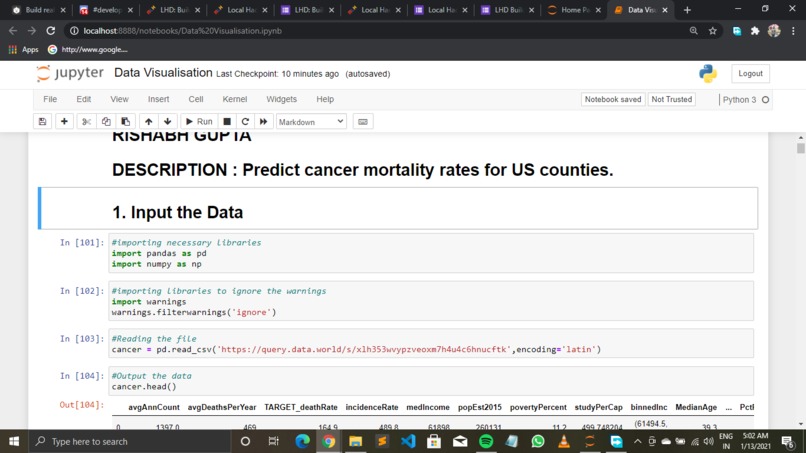Restart kernel and run all cells
The image size is (806, 453).
264,122
